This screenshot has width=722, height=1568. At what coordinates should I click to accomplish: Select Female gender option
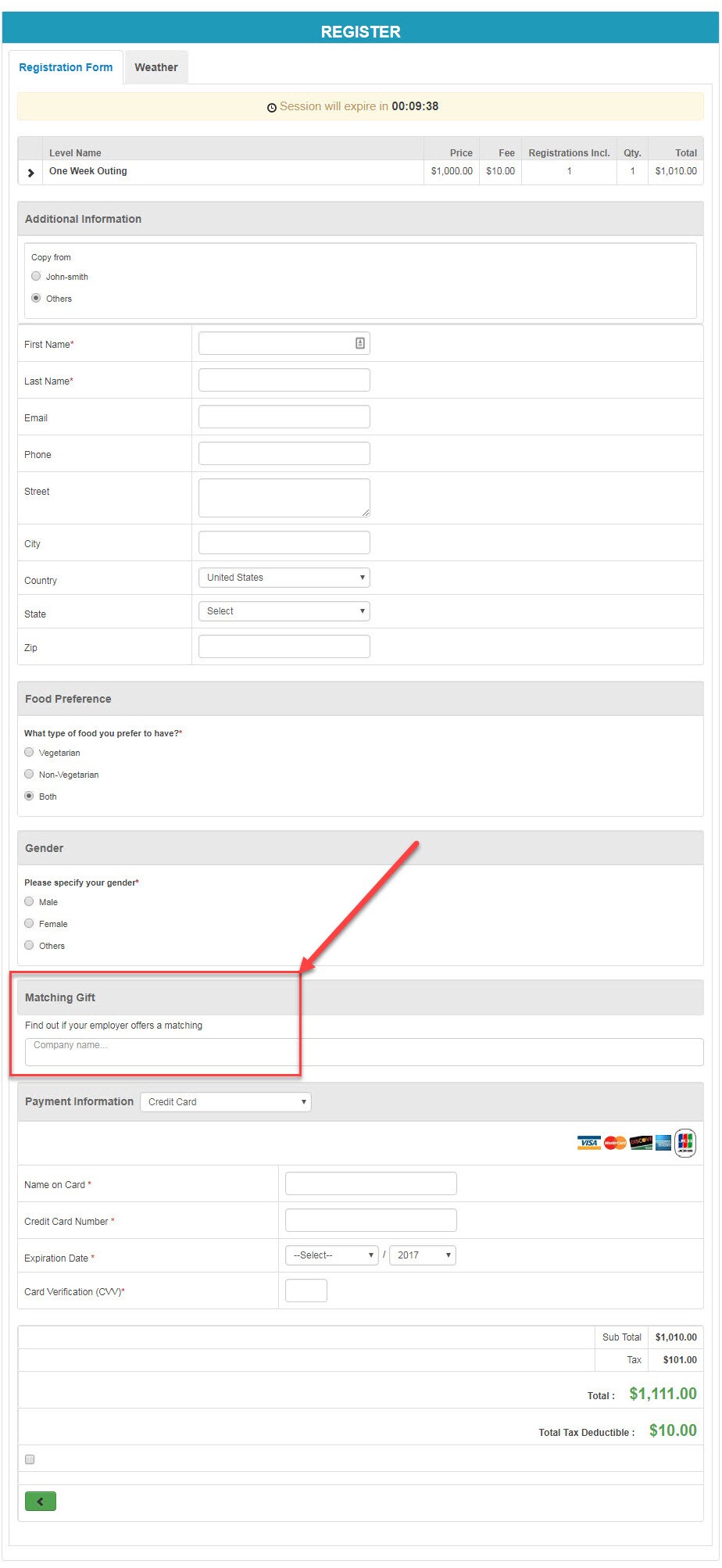coord(29,923)
